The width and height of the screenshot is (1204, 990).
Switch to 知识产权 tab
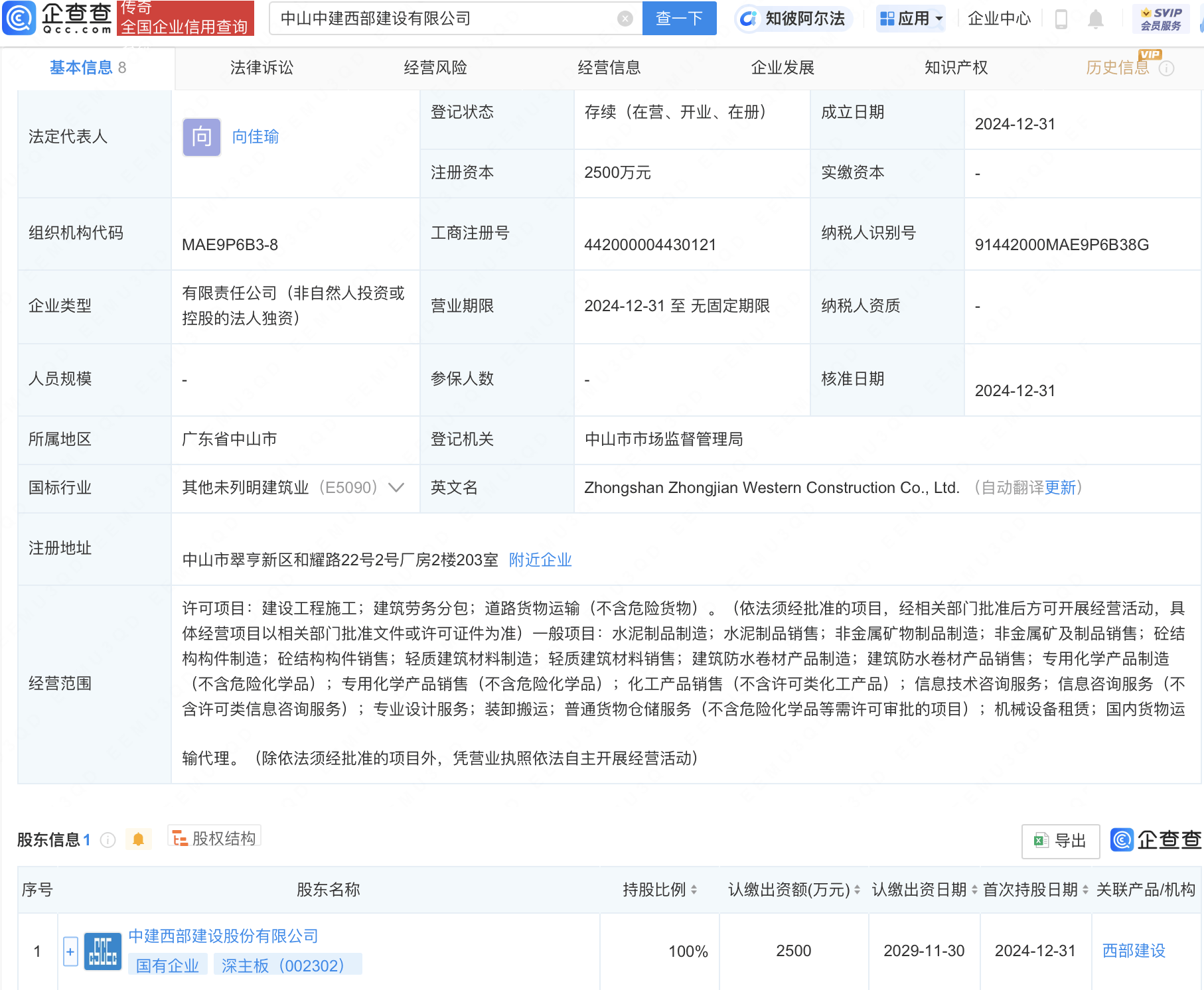(956, 68)
